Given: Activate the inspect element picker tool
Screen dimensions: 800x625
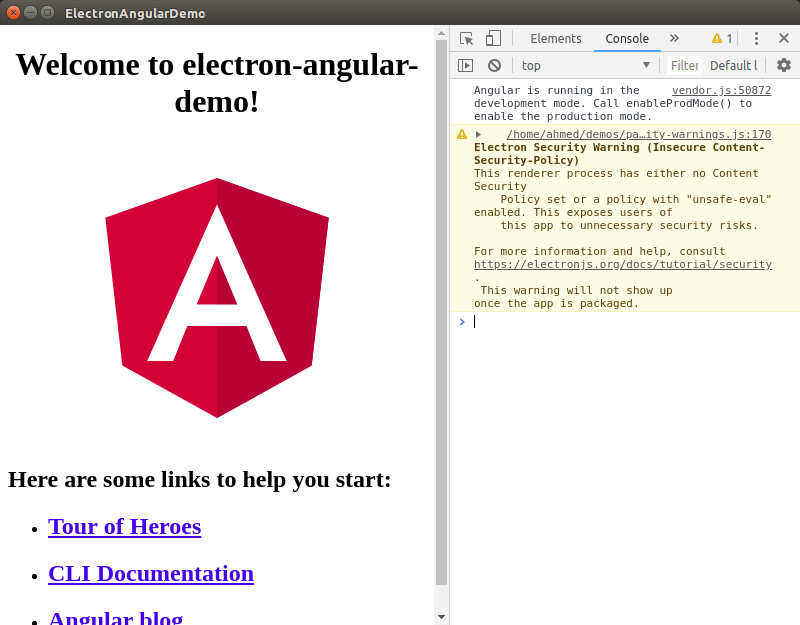Looking at the screenshot, I should [x=466, y=39].
